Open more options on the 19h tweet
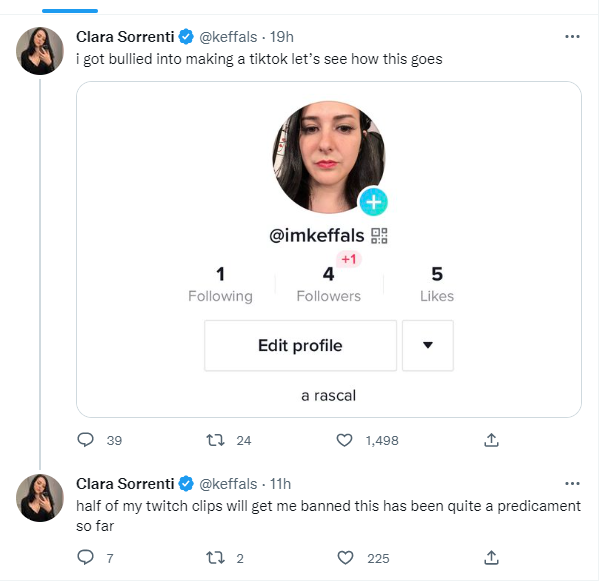The image size is (601, 581). coord(572,37)
